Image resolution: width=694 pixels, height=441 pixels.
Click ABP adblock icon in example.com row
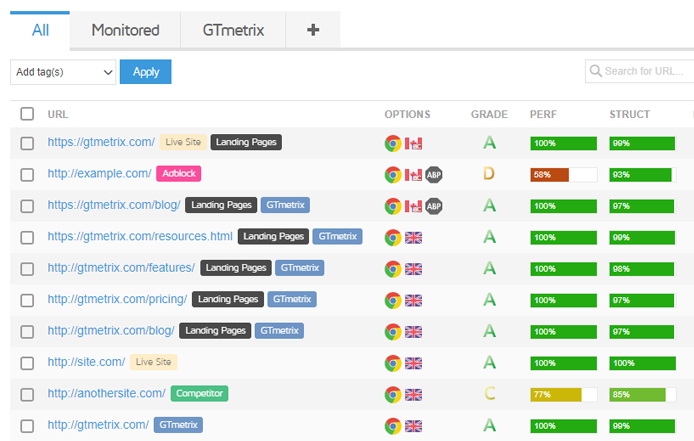click(434, 175)
